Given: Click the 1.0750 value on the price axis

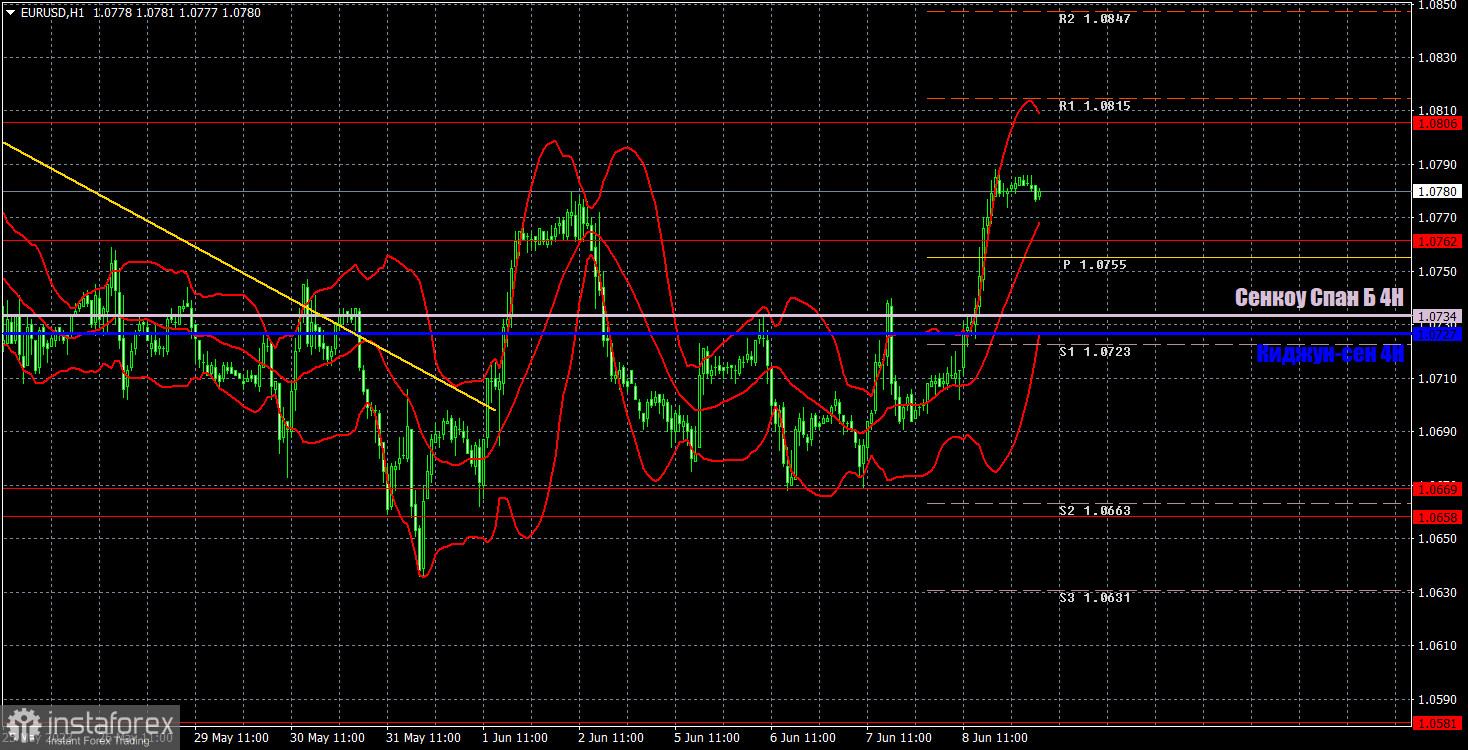Looking at the screenshot, I should coord(1439,272).
